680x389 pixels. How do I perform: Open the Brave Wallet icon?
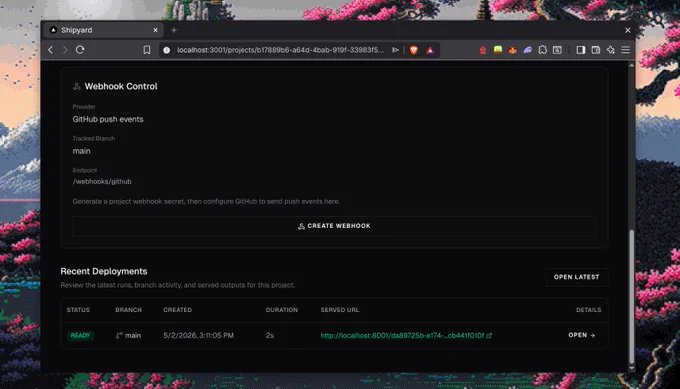click(596, 50)
